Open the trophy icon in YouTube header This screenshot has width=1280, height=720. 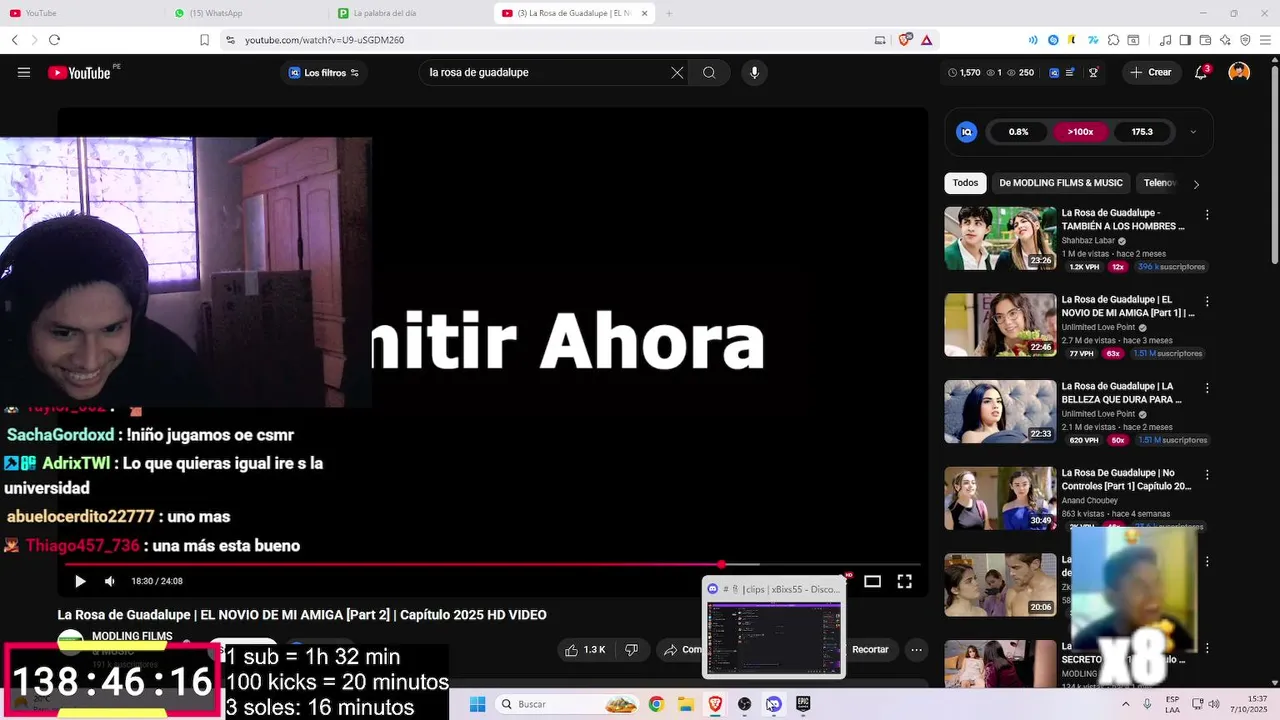click(1093, 72)
